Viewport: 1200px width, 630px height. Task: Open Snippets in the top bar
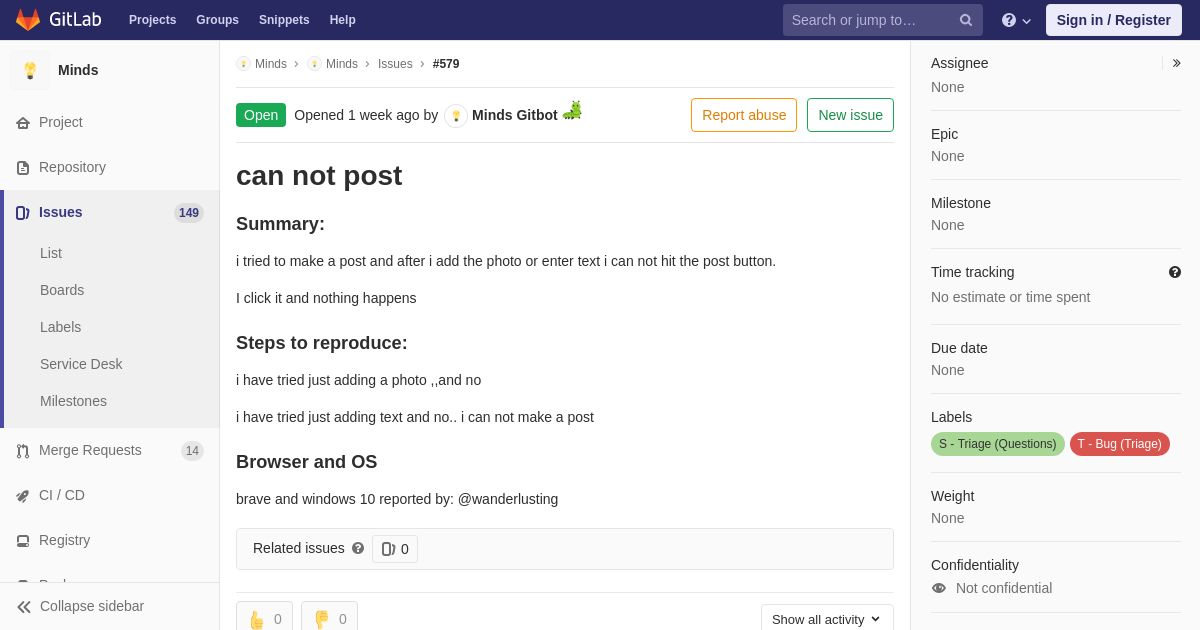284,20
